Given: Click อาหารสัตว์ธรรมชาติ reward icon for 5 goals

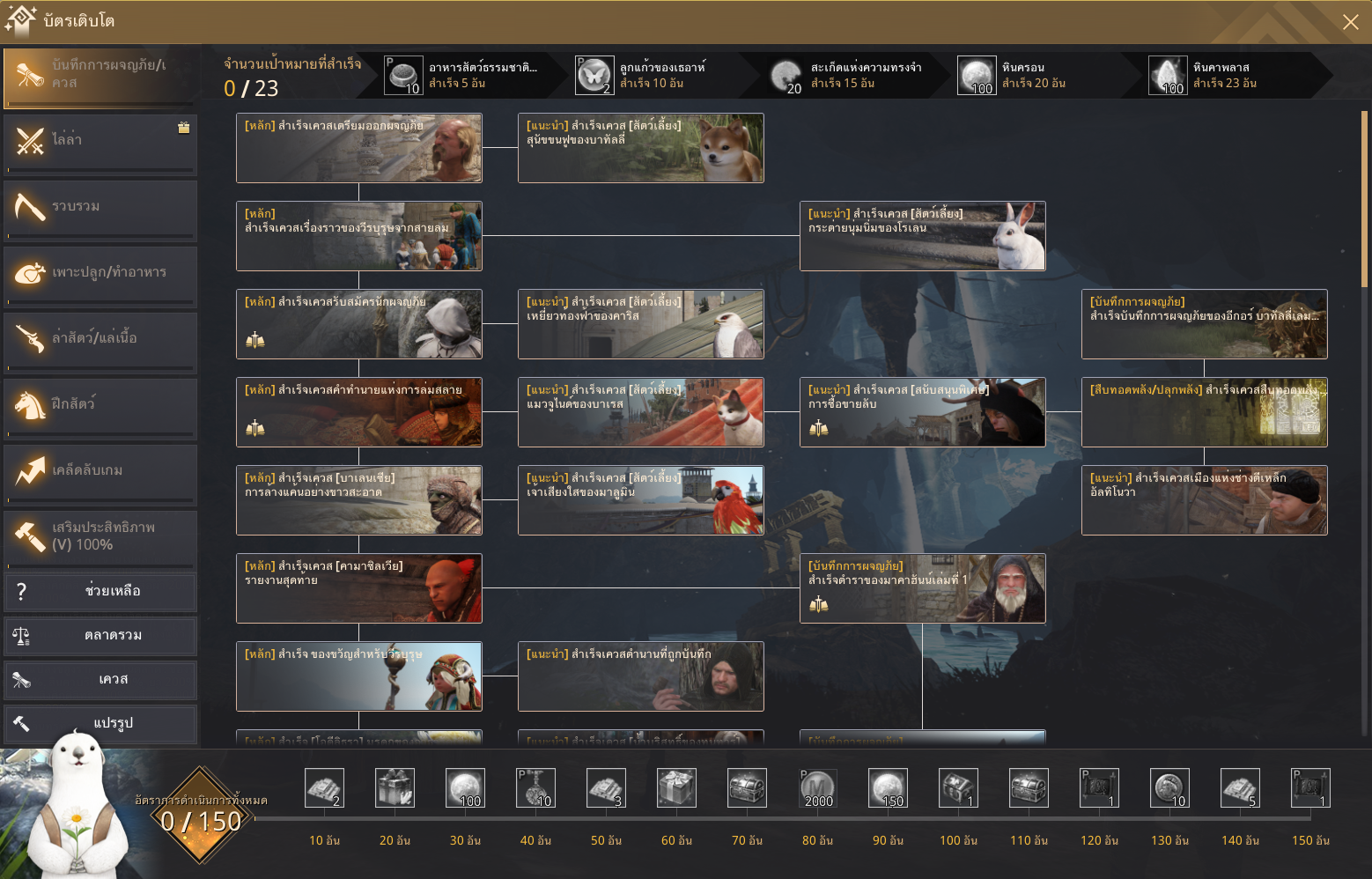Looking at the screenshot, I should tap(404, 76).
